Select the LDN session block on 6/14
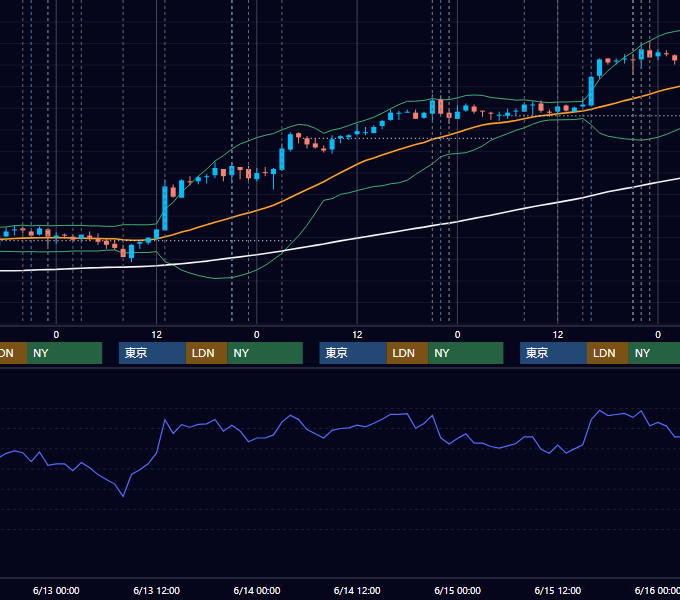The height and width of the screenshot is (600, 680). tap(407, 353)
